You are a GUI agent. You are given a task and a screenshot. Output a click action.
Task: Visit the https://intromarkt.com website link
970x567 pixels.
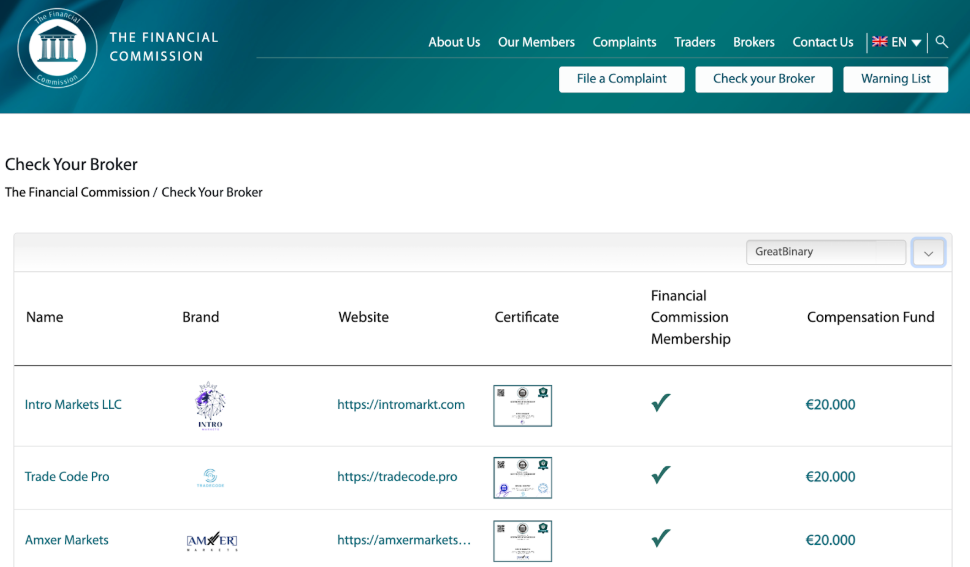coord(401,405)
